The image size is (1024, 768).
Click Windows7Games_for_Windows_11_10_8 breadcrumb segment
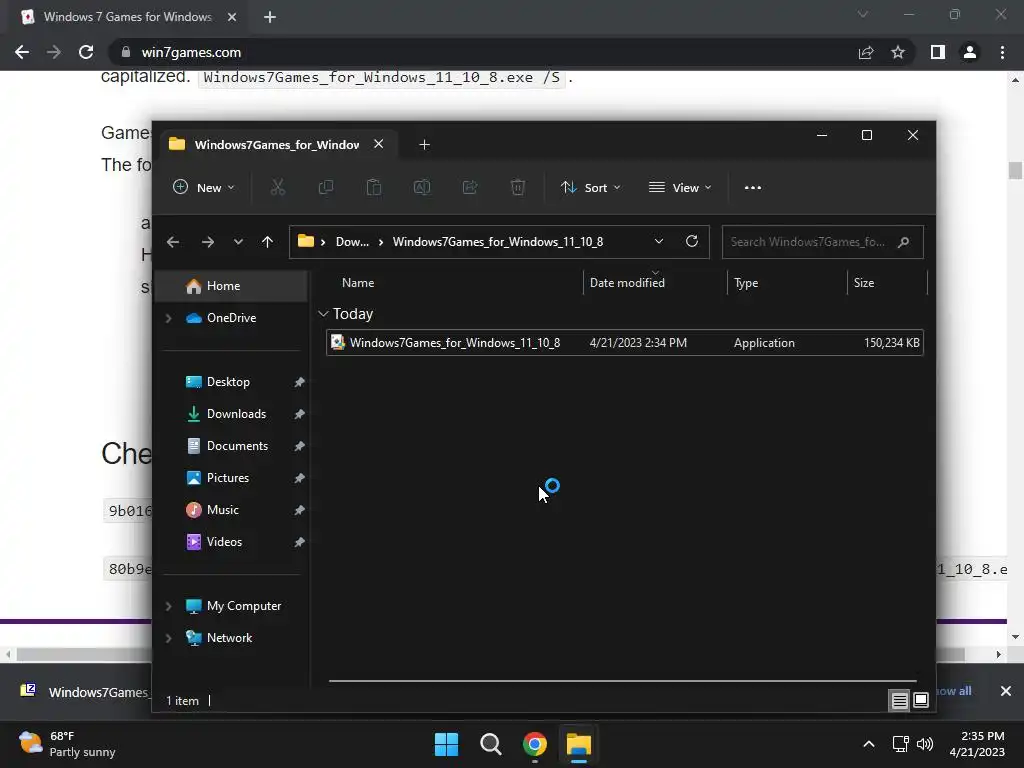click(x=498, y=242)
